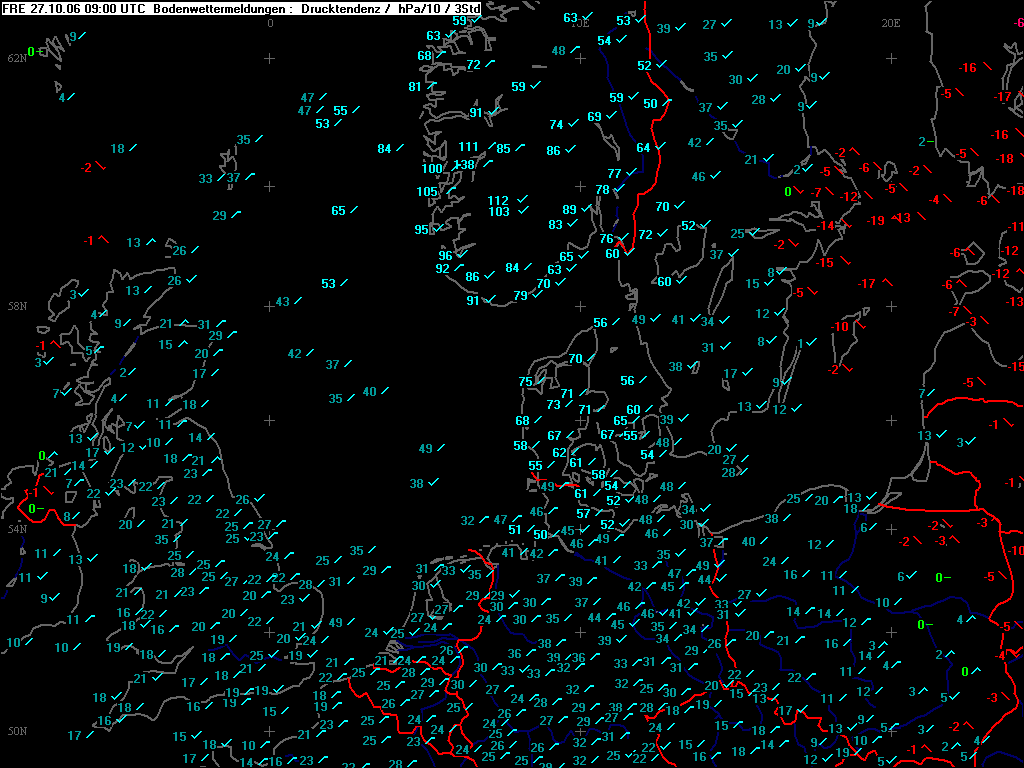Select the 54N latitude label

[x=17, y=528]
